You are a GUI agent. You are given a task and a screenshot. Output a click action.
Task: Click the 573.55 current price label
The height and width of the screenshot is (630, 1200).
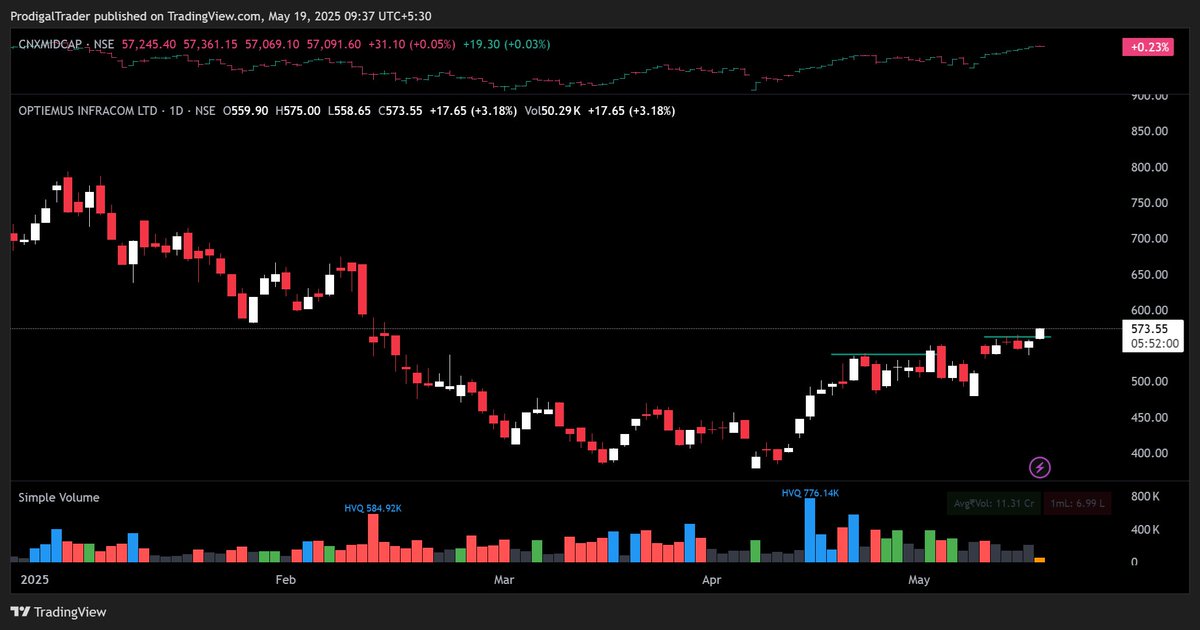(1149, 329)
